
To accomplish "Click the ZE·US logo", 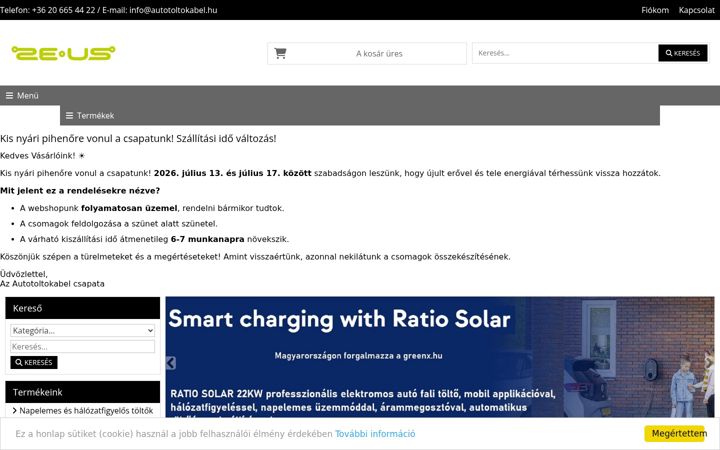I will tap(63, 53).
